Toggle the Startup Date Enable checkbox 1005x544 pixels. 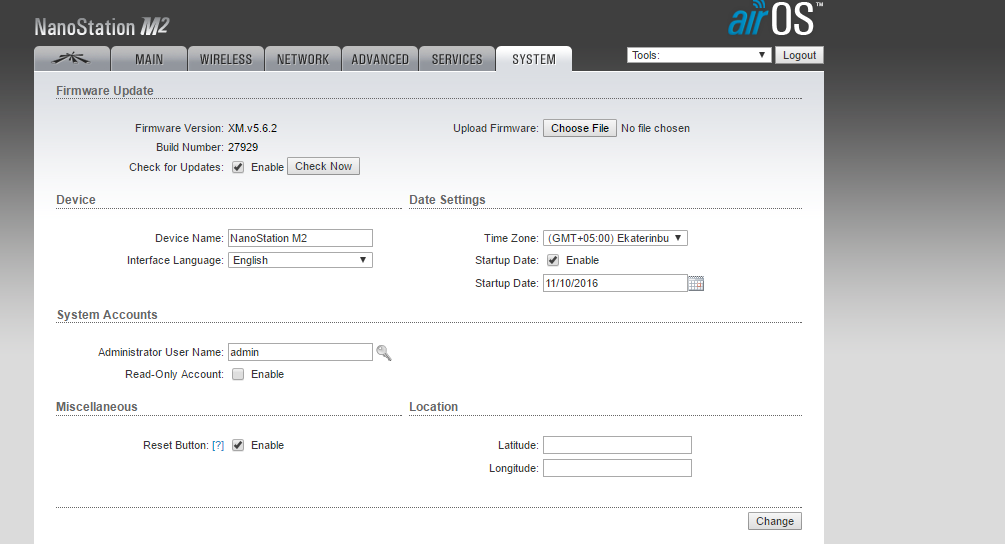point(552,260)
